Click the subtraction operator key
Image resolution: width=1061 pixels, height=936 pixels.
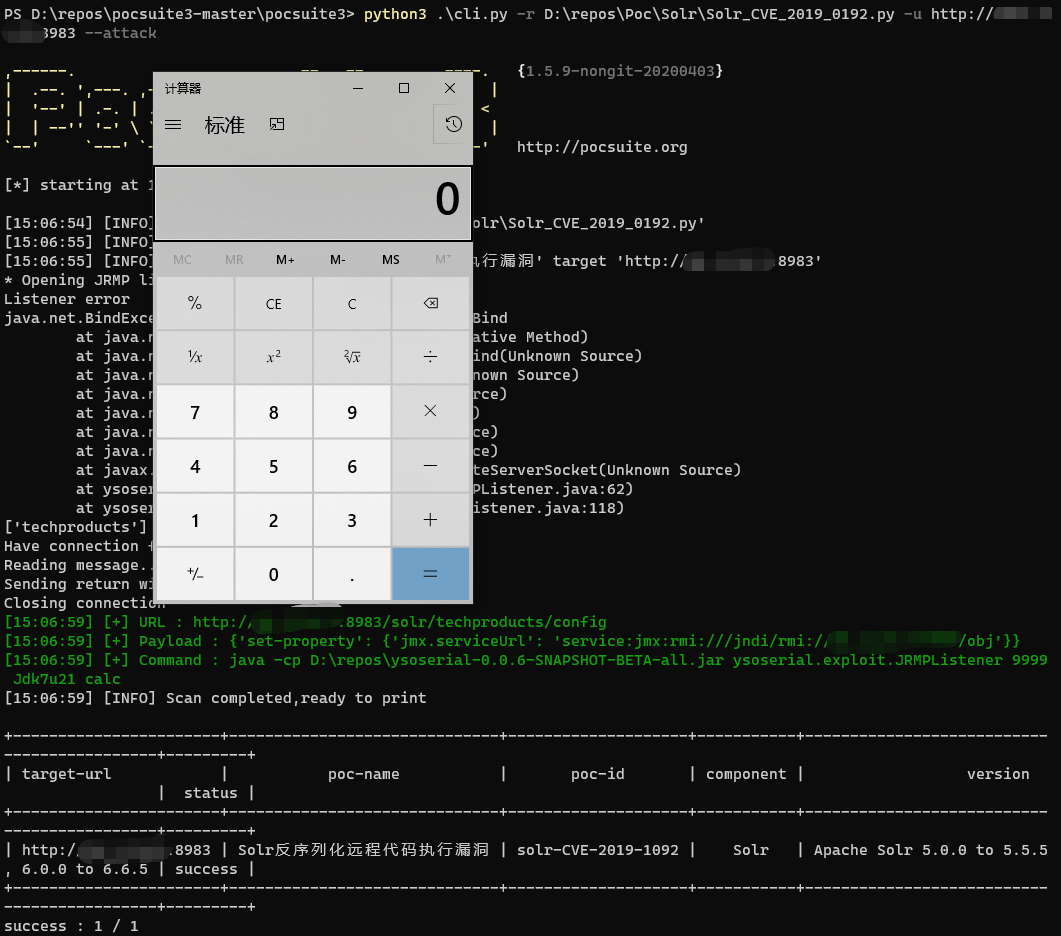430,466
